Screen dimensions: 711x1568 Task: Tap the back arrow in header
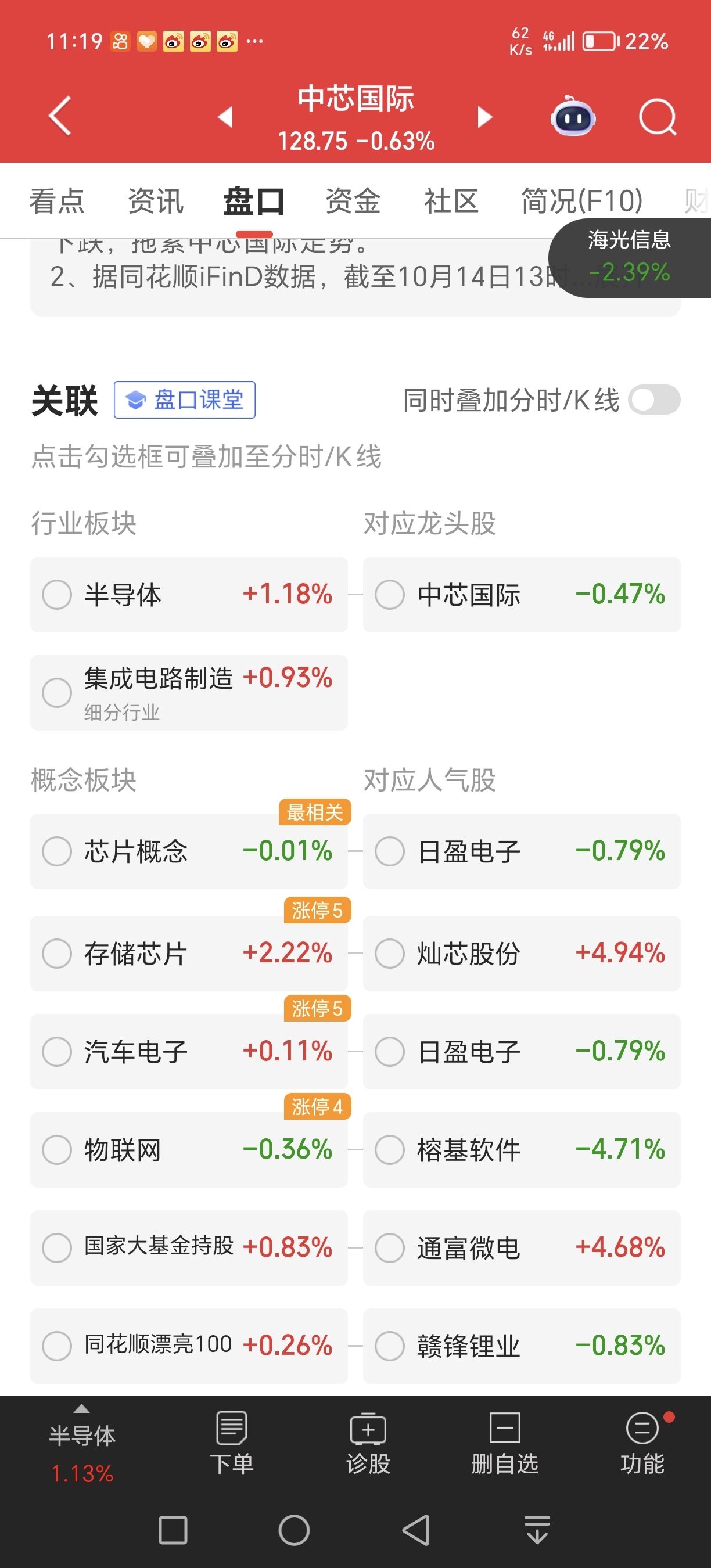[x=60, y=116]
